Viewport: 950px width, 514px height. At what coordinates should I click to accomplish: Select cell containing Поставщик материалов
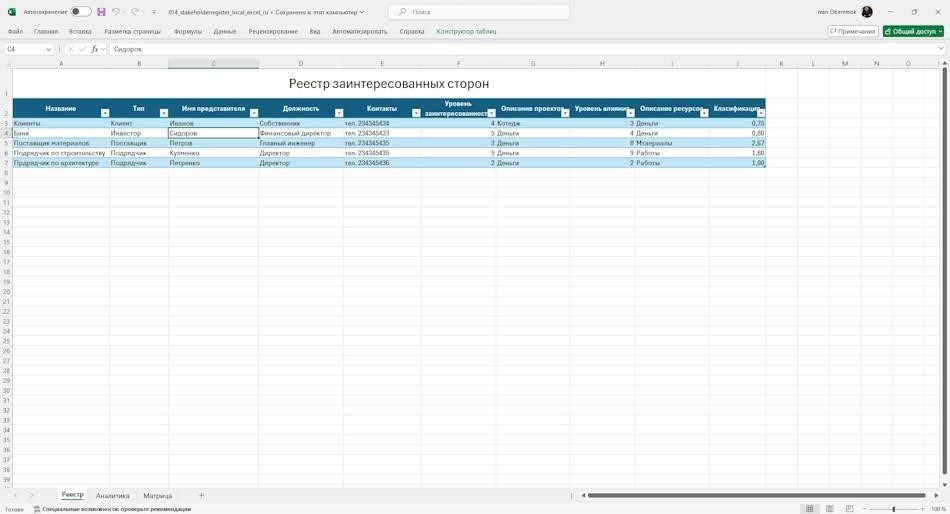pos(61,143)
